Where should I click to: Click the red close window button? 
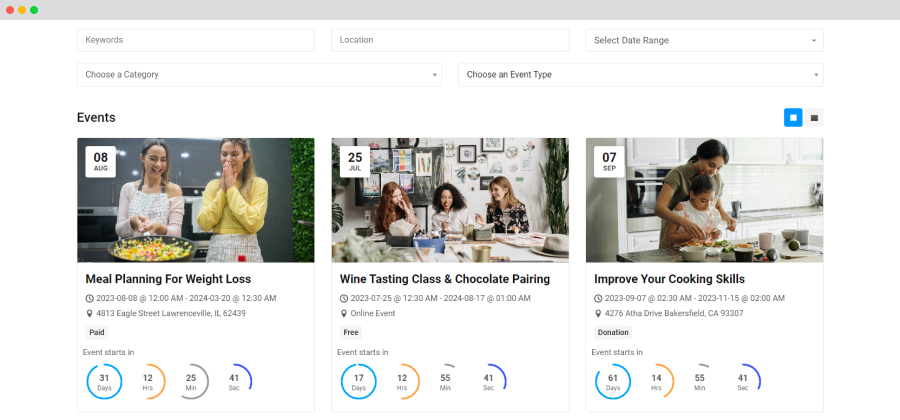pyautogui.click(x=10, y=10)
